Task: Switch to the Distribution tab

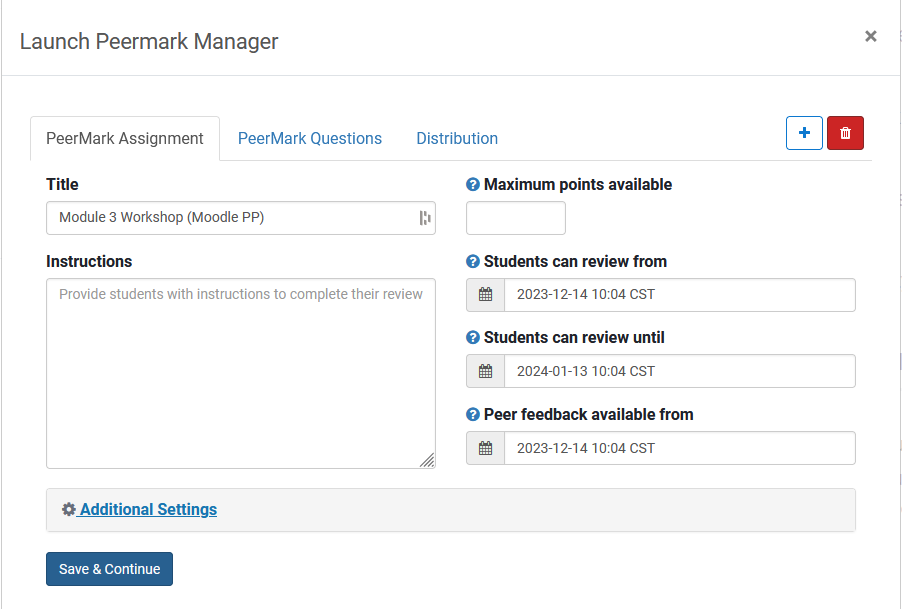Action: (457, 139)
